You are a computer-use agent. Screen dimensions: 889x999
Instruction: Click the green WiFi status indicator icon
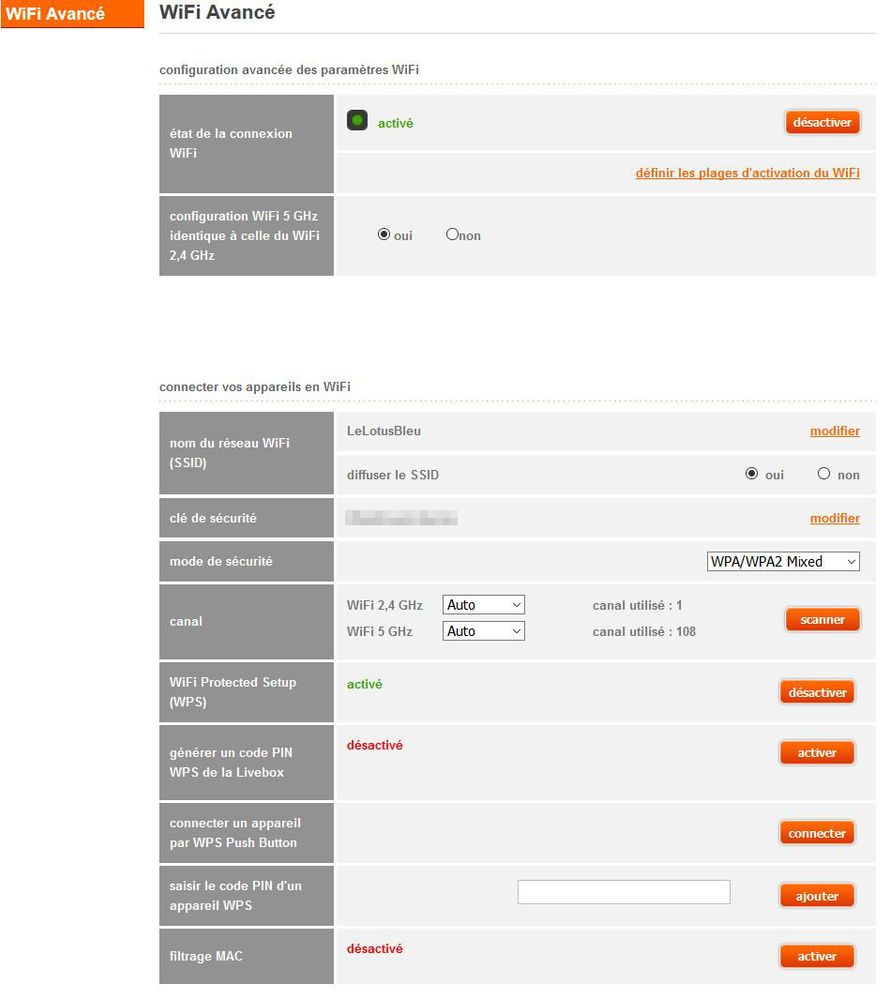(x=357, y=120)
